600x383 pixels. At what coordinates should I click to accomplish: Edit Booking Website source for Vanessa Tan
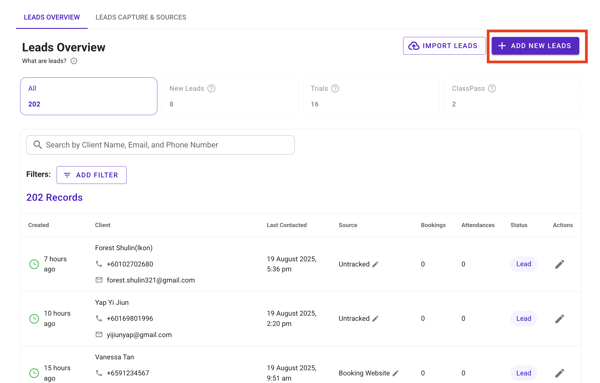[396, 373]
